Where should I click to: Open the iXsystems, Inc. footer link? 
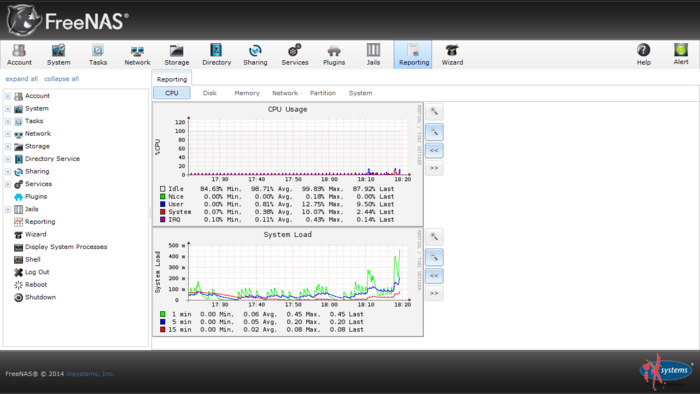click(x=90, y=374)
